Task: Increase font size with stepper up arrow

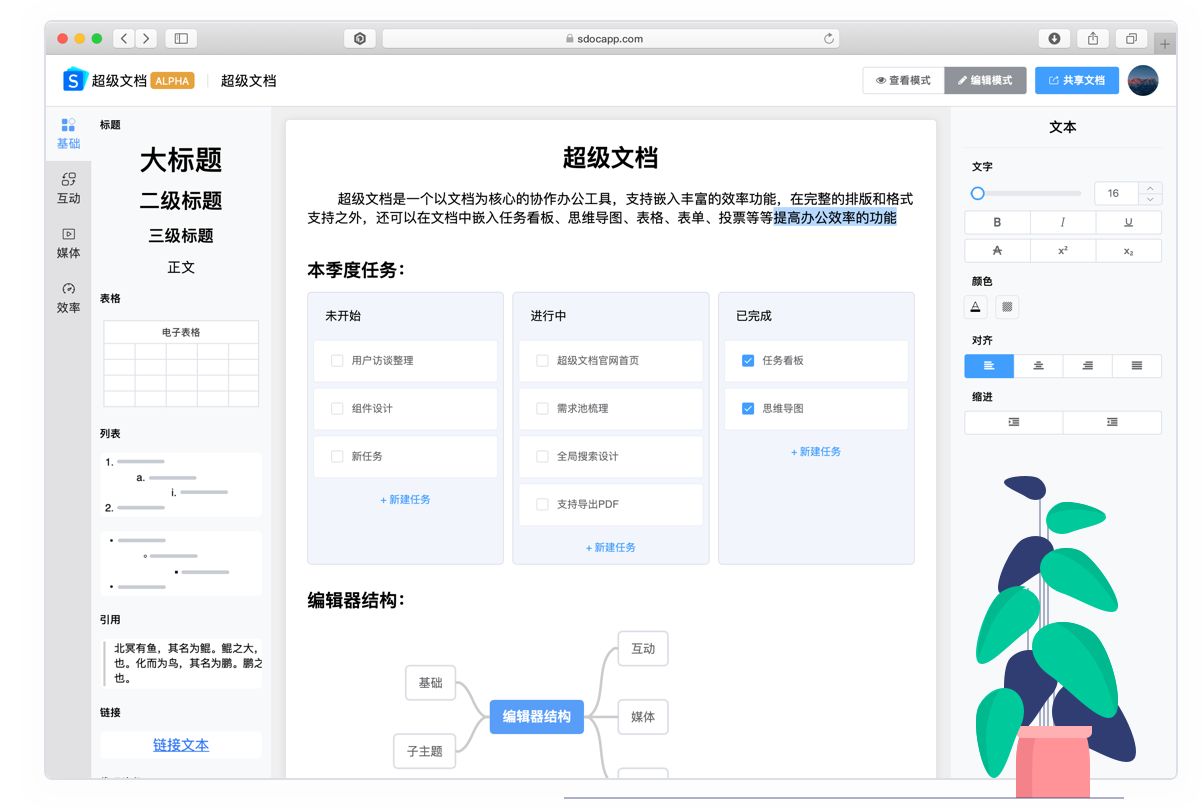Action: pyautogui.click(x=1150, y=188)
